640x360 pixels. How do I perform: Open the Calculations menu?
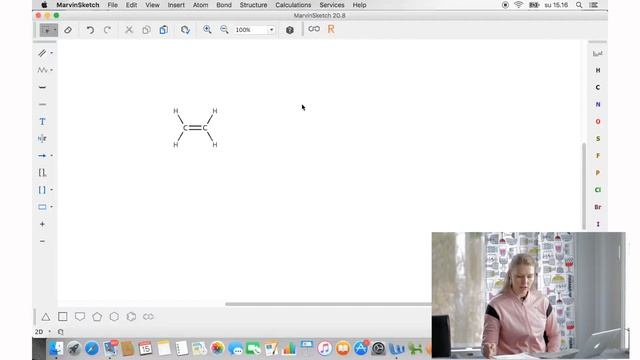(293, 5)
